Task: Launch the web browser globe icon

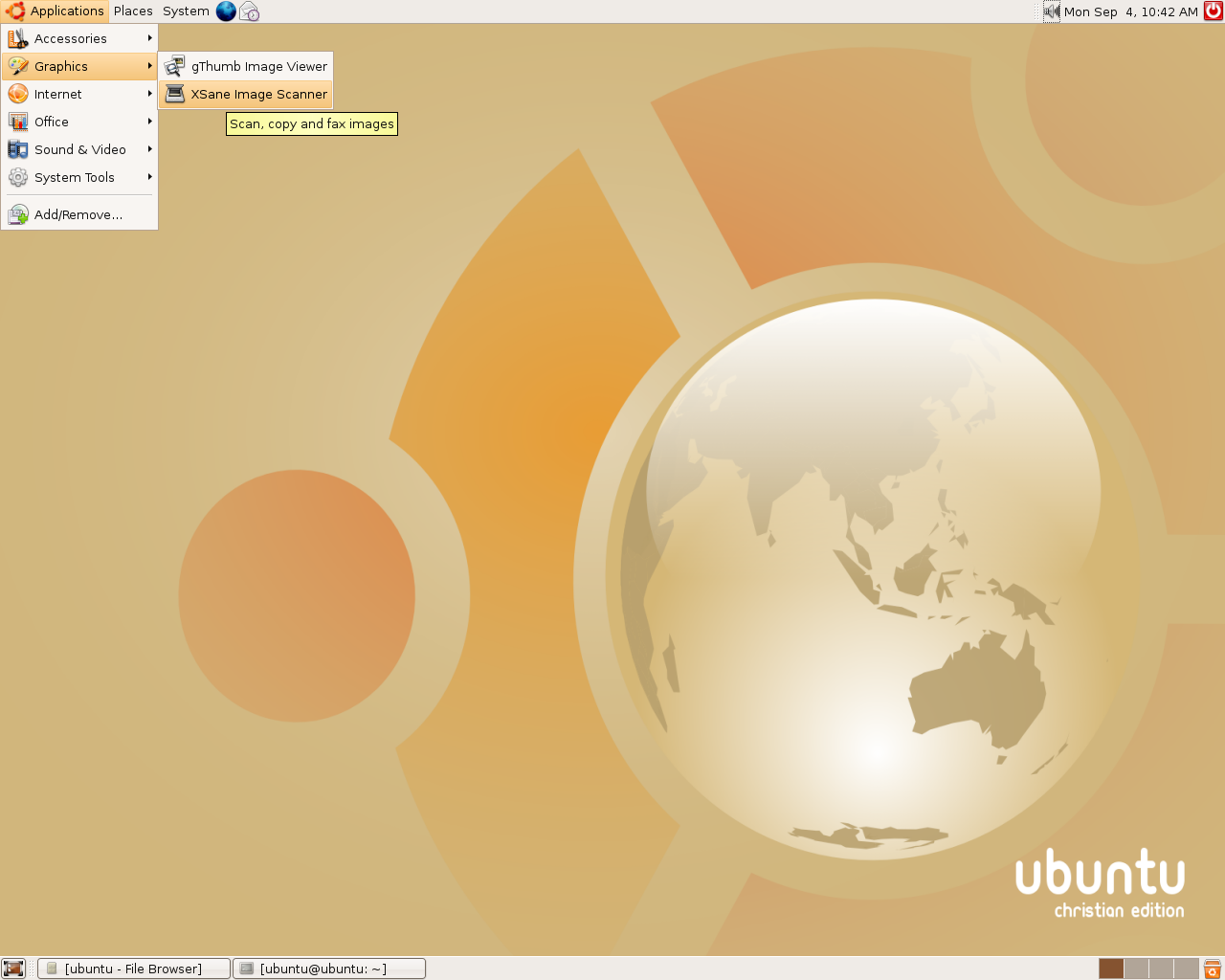Action: 226,11
